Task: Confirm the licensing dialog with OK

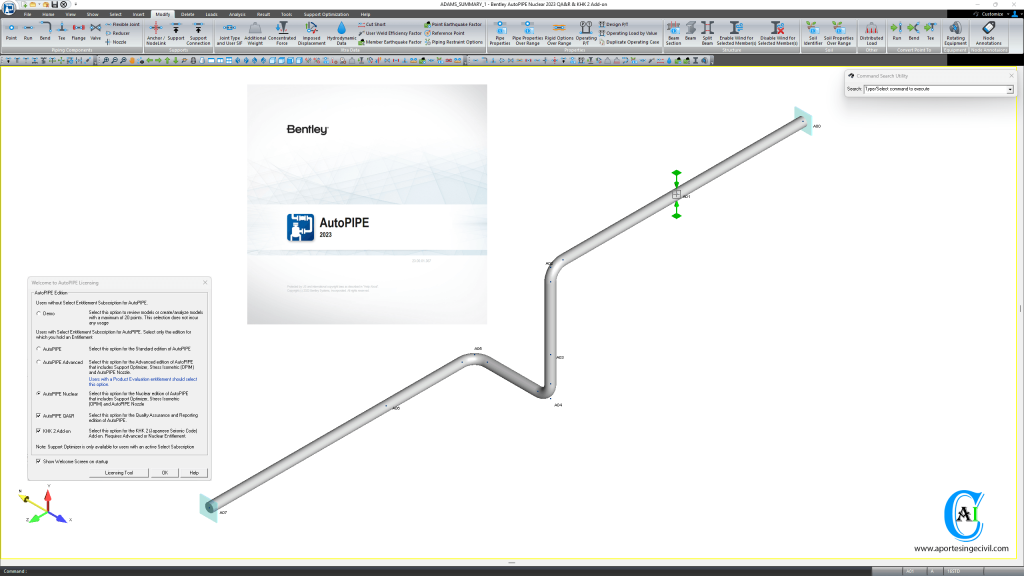Action: (165, 473)
